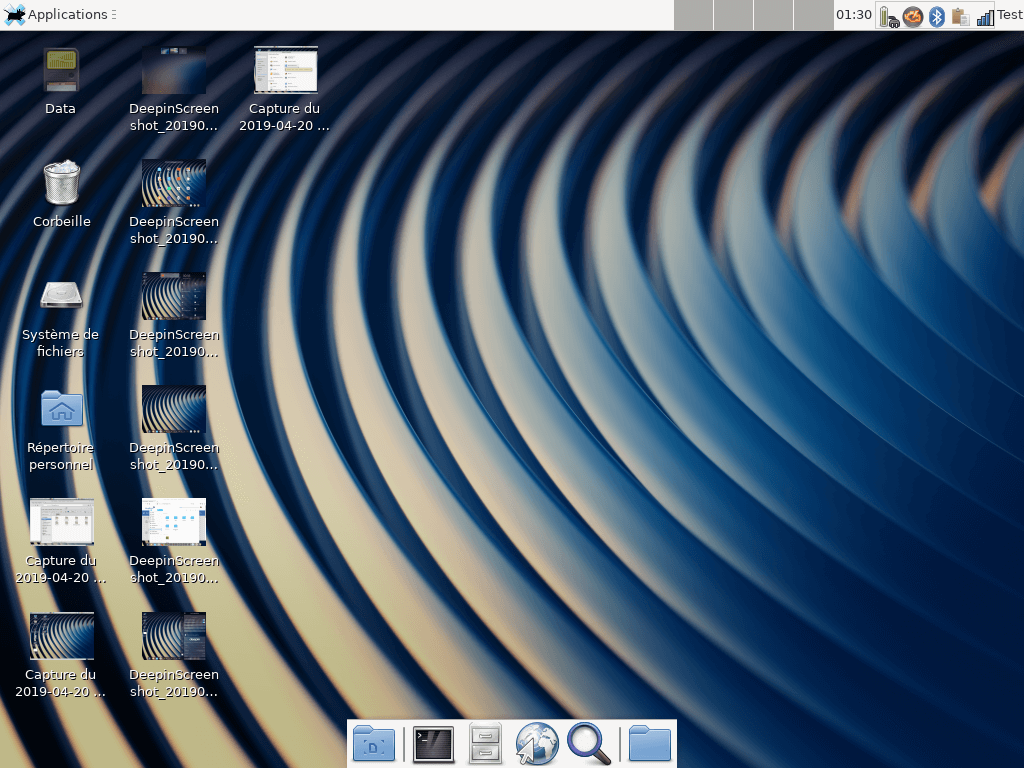Select DeepinScreenshot file with dark blurry orange thumbnail
1024x768 pixels.
(x=174, y=70)
